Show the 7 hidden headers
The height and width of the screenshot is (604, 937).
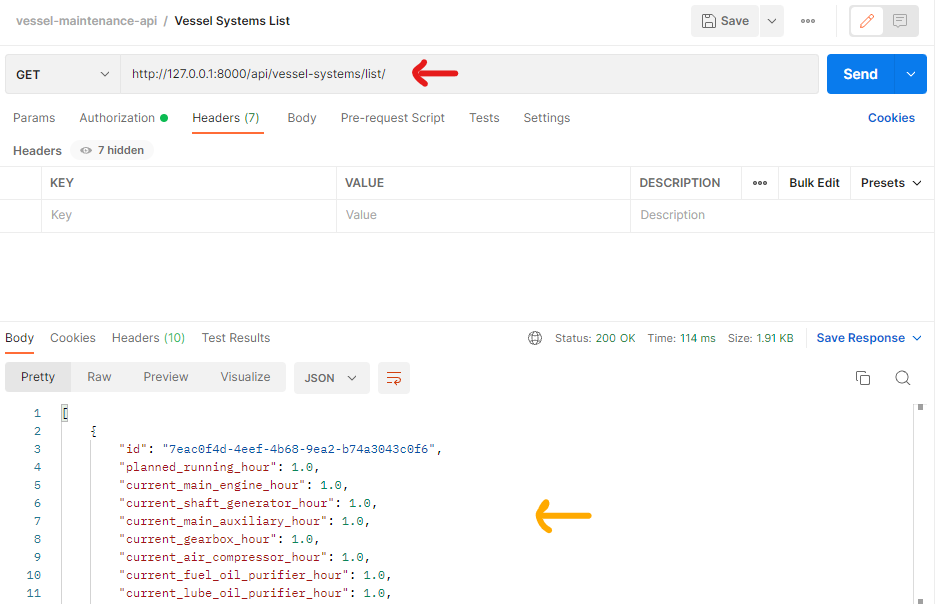[111, 150]
